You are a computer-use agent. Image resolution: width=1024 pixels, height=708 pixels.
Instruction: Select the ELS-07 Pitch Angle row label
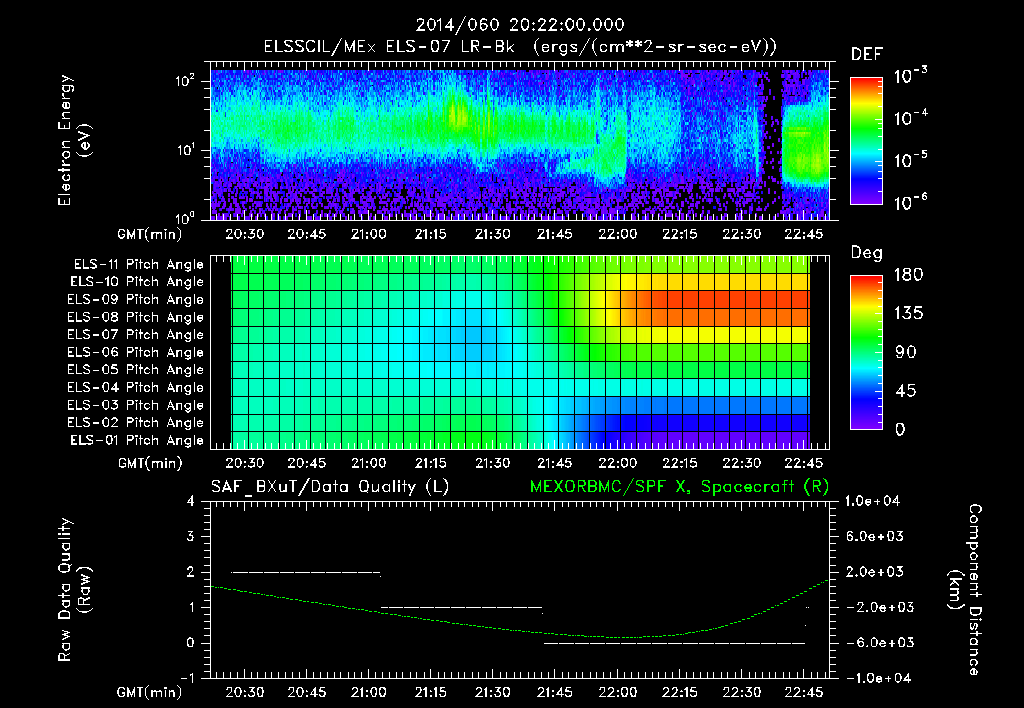click(136, 335)
